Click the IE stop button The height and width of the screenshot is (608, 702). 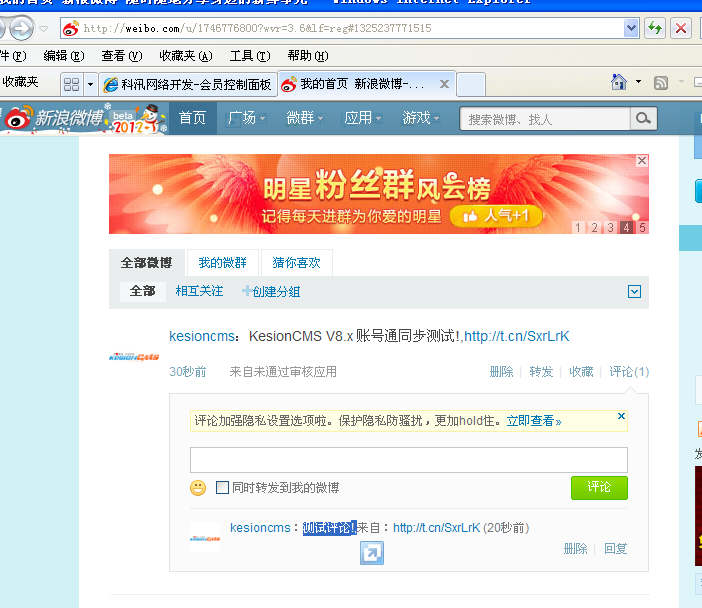pos(681,28)
